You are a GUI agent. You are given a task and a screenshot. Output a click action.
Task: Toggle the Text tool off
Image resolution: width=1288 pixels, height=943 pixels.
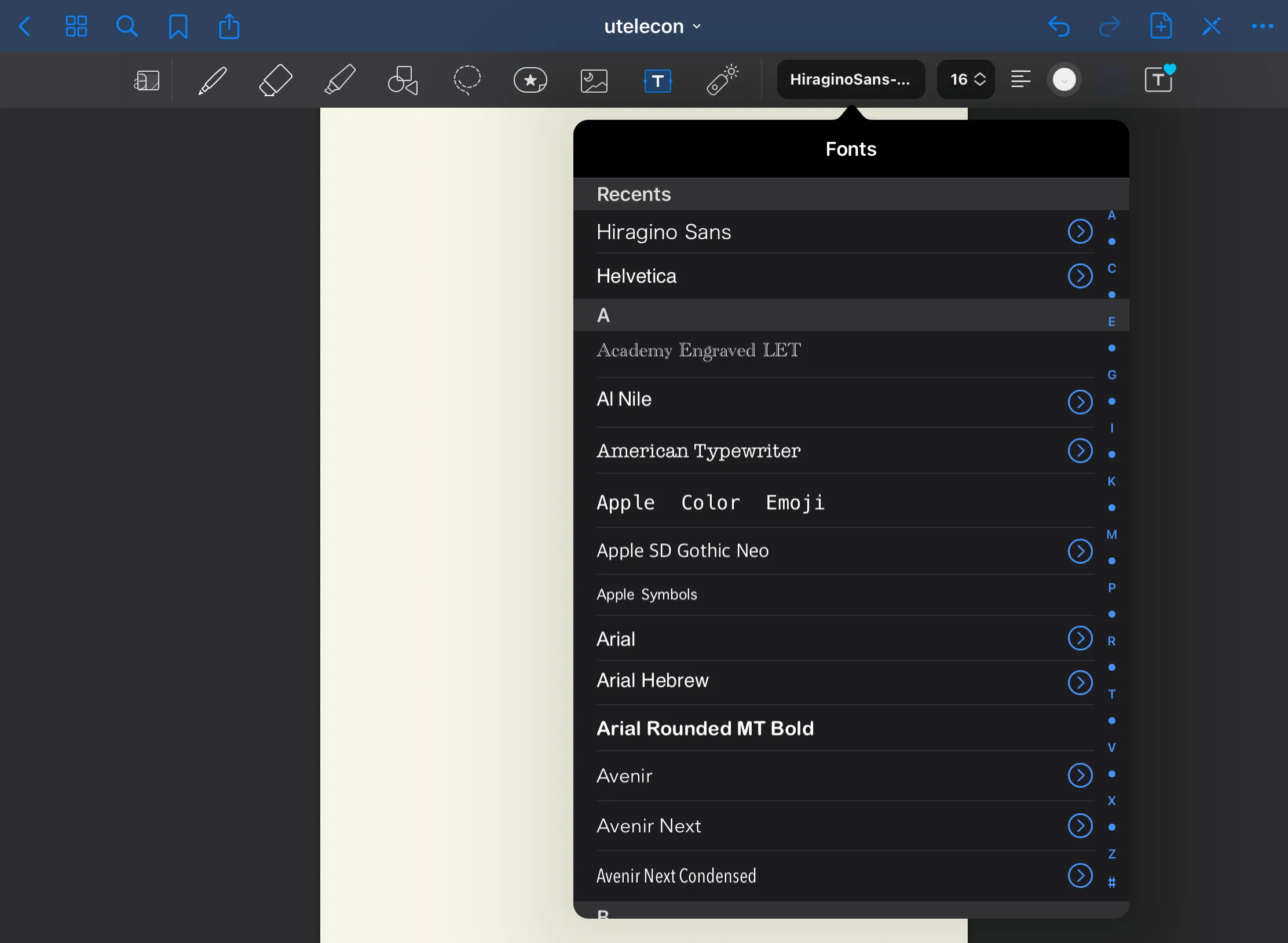tap(658, 81)
